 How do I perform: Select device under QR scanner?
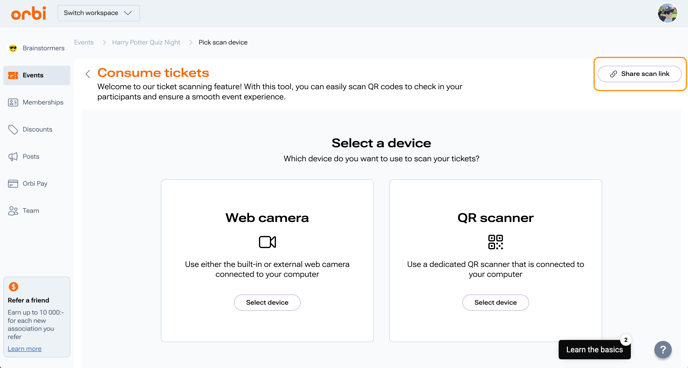coord(495,302)
